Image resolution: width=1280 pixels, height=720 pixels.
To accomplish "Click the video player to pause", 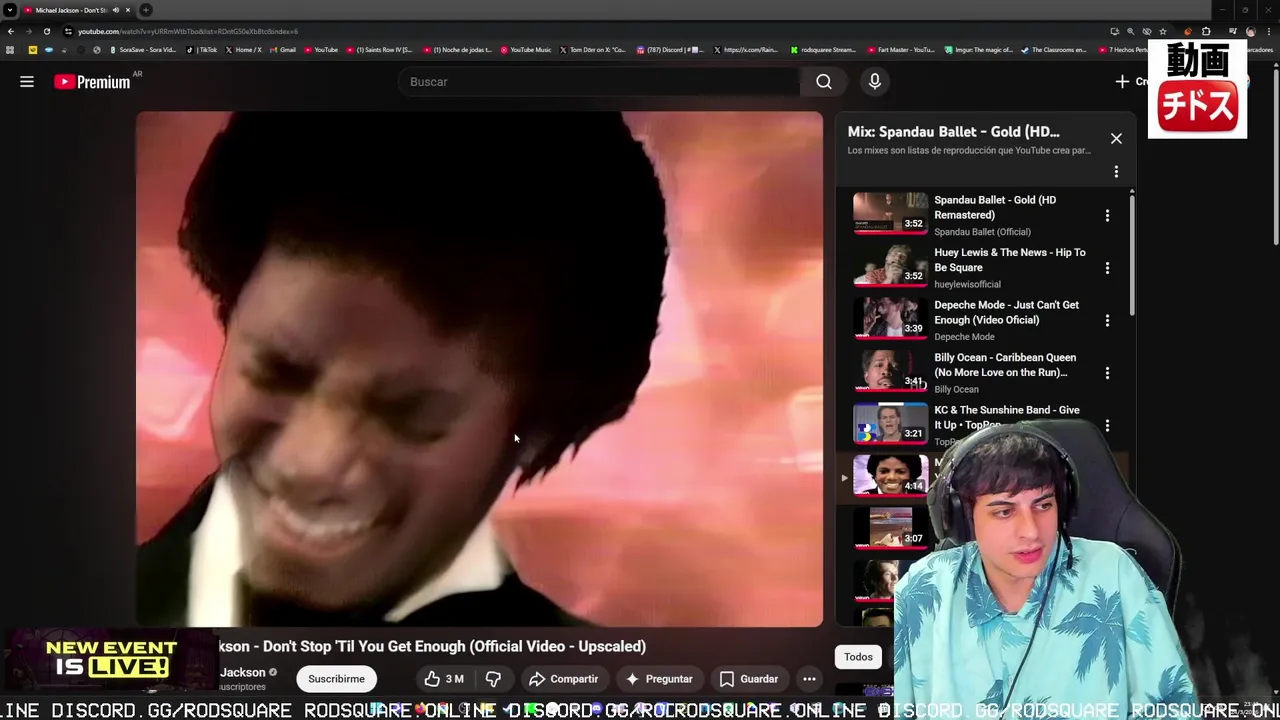I will click(x=479, y=369).
